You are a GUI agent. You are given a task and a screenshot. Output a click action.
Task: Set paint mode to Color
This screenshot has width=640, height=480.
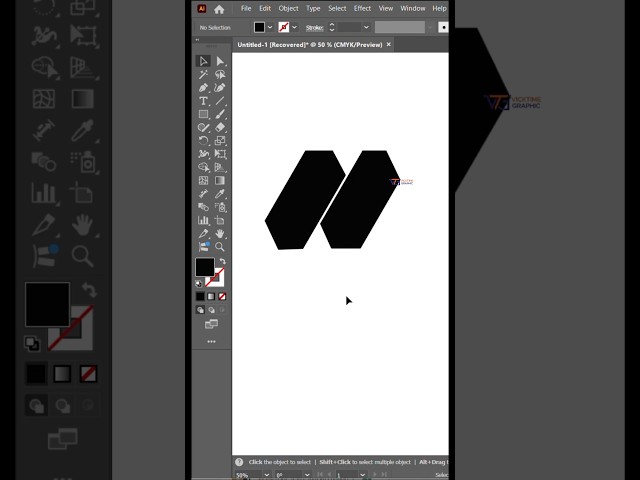[x=200, y=296]
